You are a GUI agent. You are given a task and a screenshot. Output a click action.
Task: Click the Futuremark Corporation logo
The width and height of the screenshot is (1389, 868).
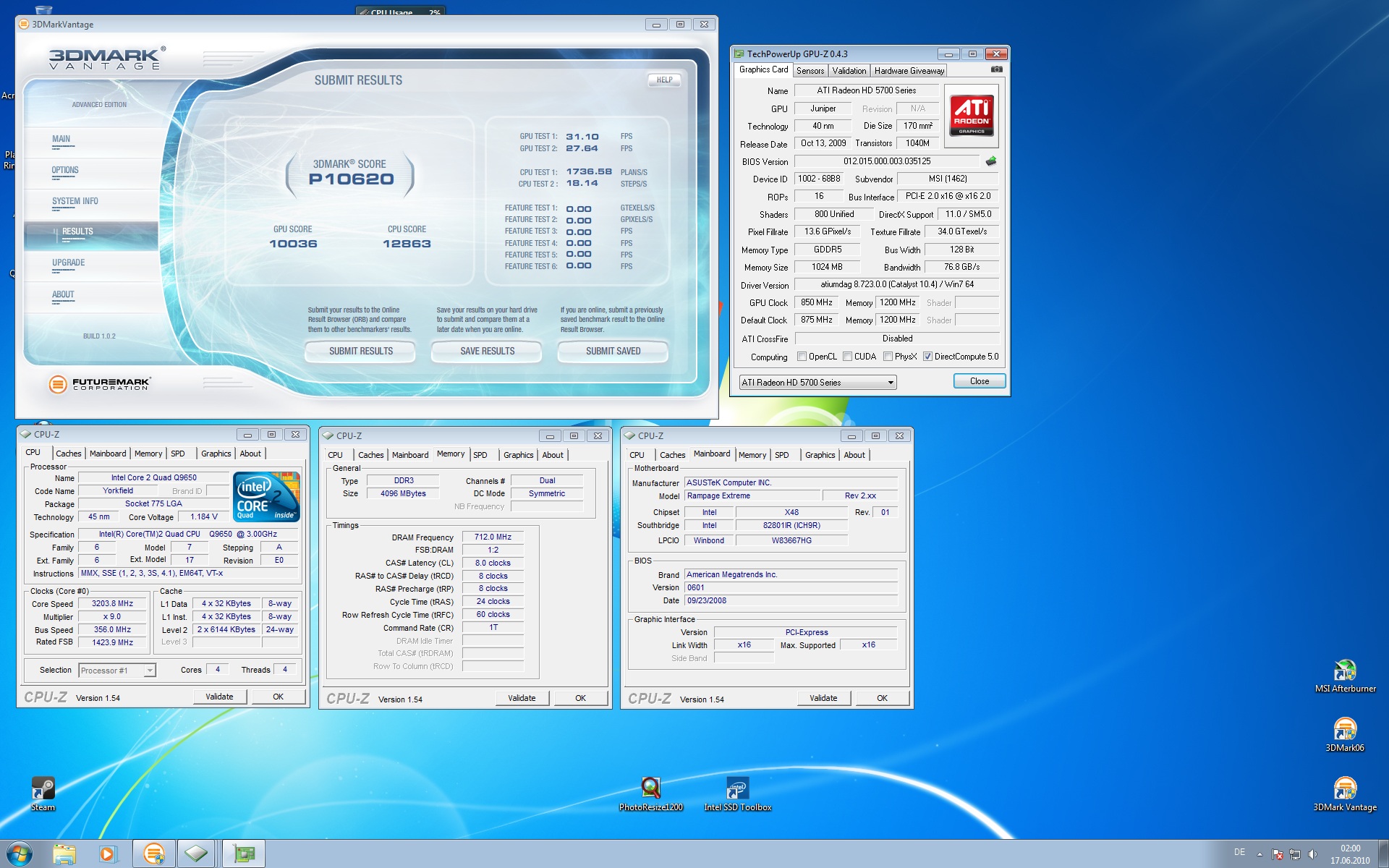tap(100, 384)
